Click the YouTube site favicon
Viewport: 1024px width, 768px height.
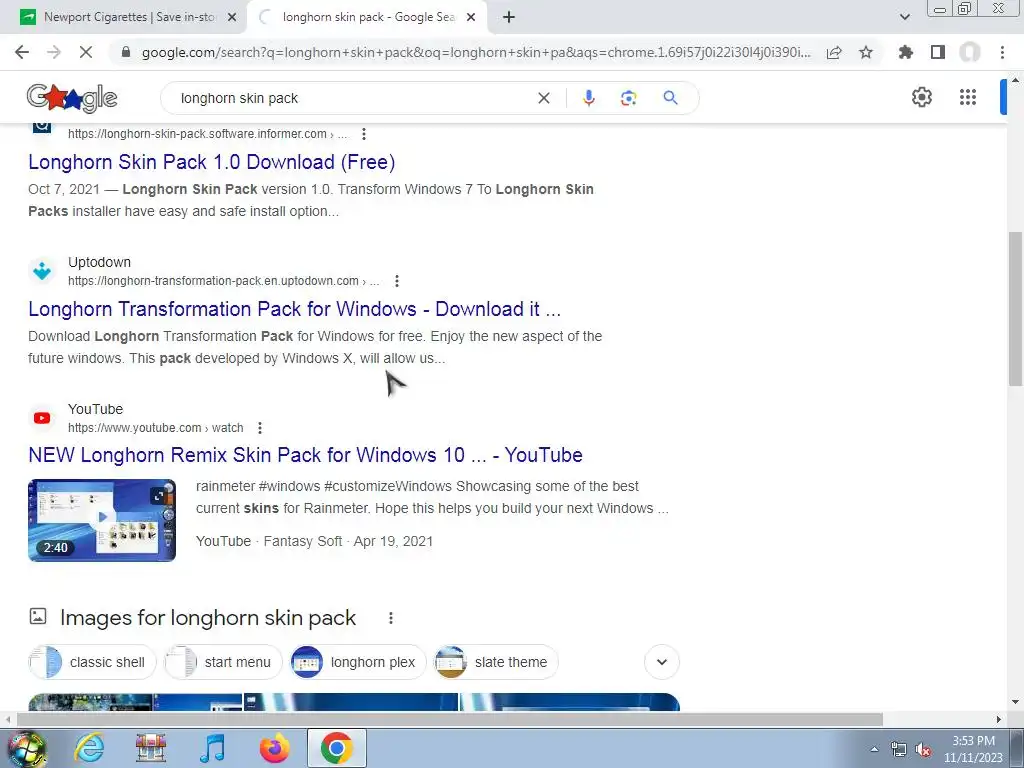(x=42, y=418)
